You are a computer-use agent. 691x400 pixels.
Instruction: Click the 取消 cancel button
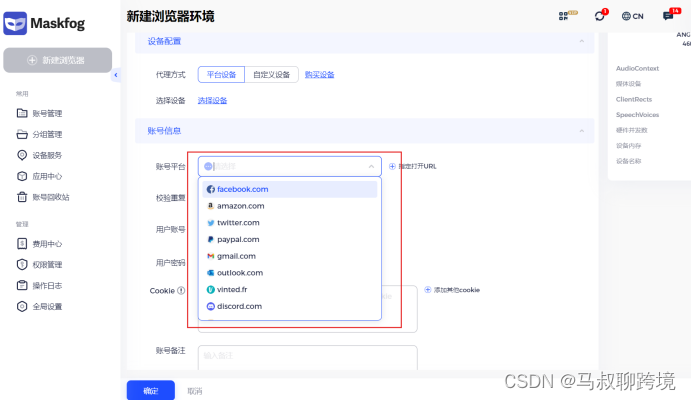(x=195, y=391)
